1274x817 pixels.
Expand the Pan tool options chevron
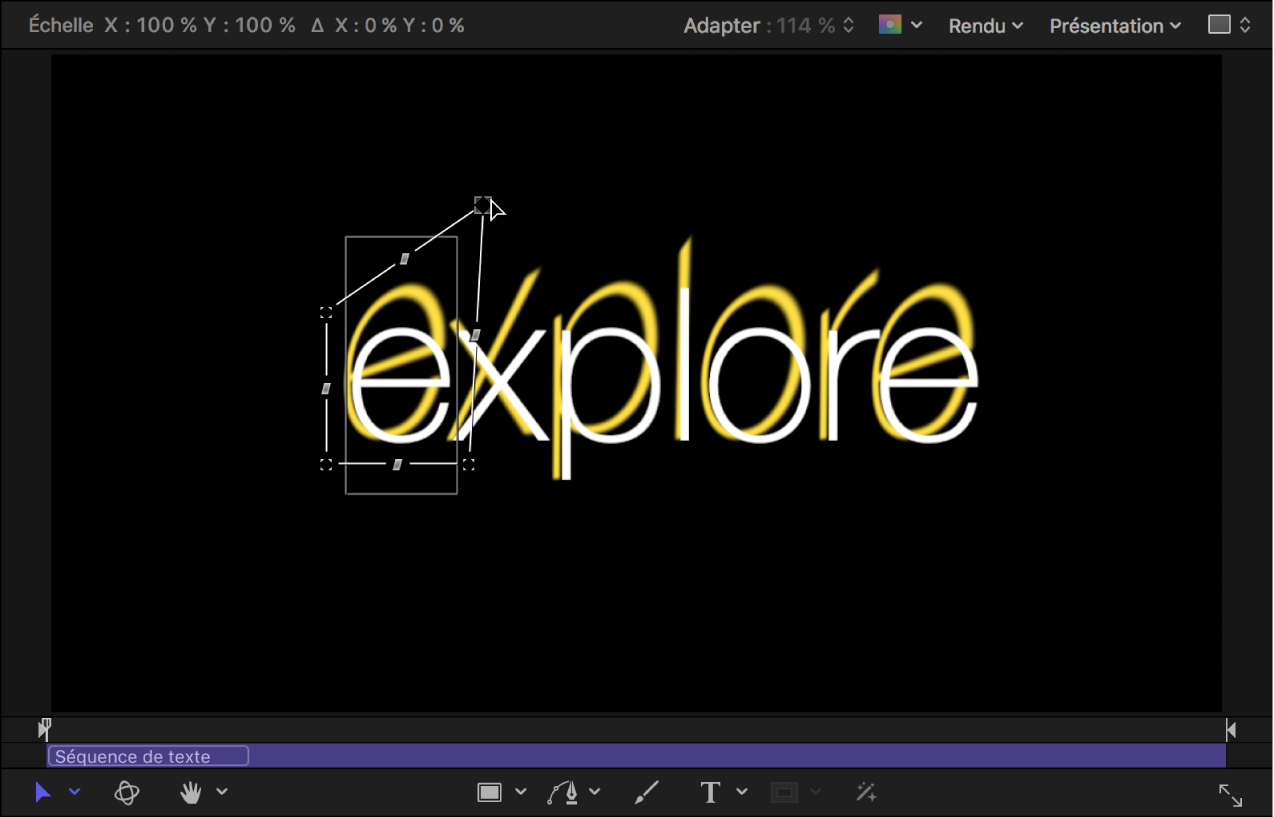(x=222, y=792)
